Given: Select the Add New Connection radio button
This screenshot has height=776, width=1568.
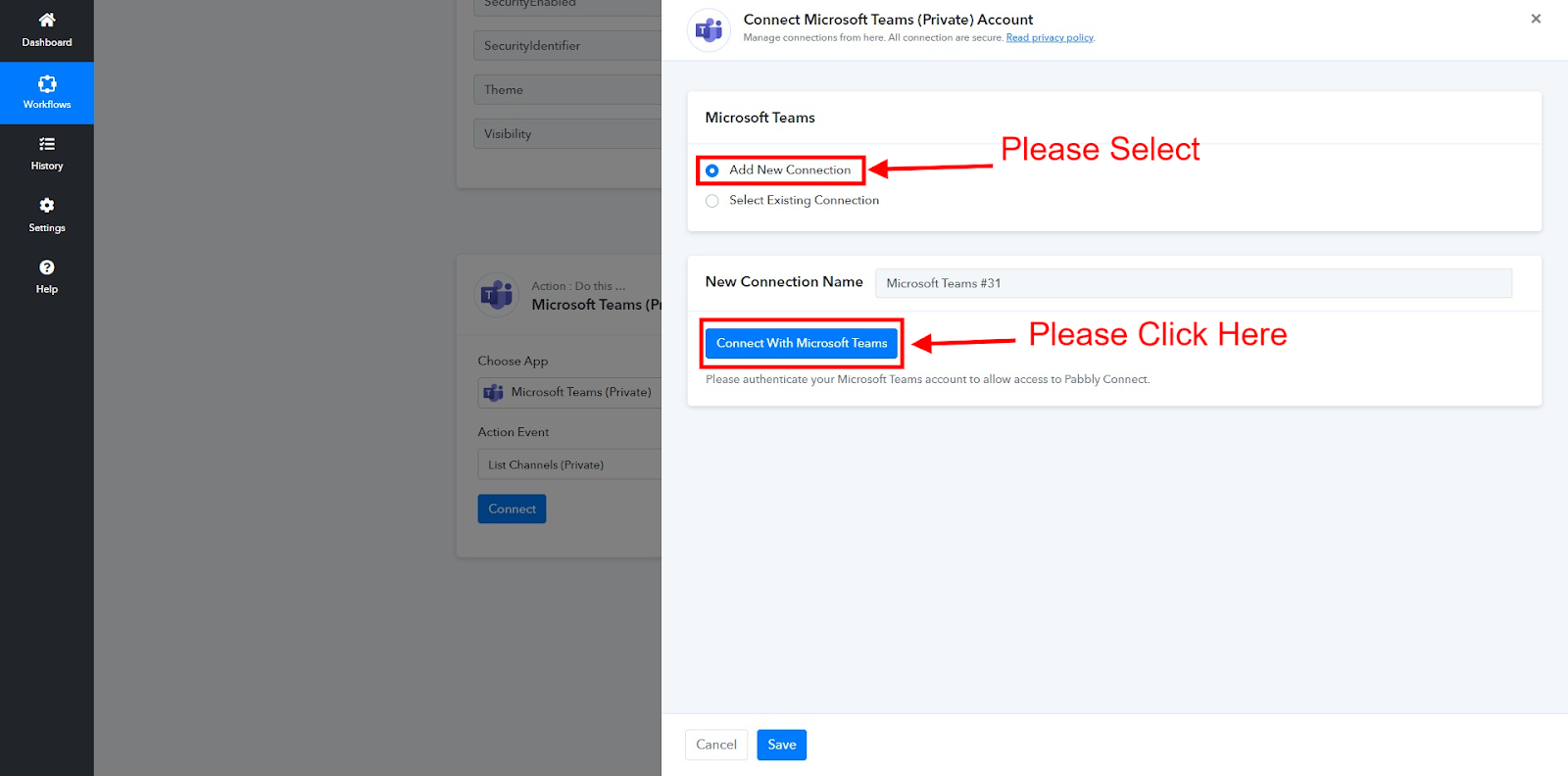Looking at the screenshot, I should (x=712, y=170).
